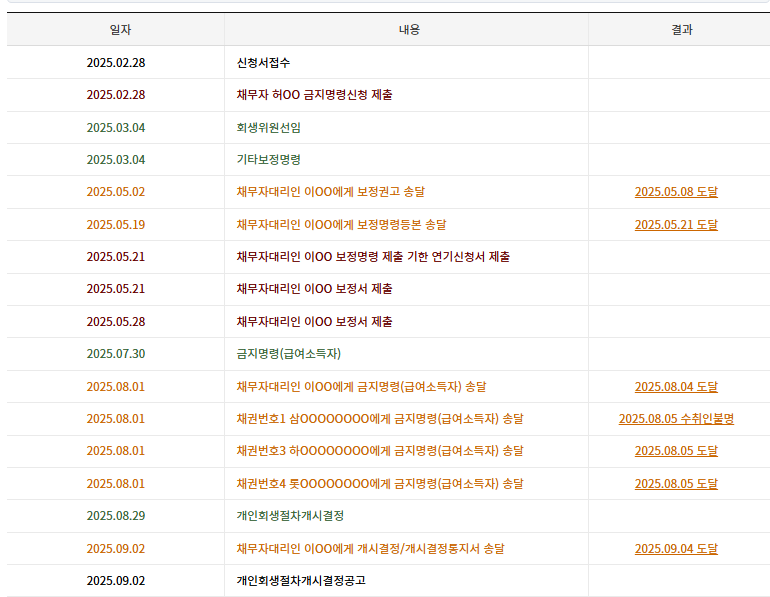Click date 2025.09.02 in 개시결정공고 row
Image resolution: width=770 pixels, height=597 pixels.
[116, 581]
